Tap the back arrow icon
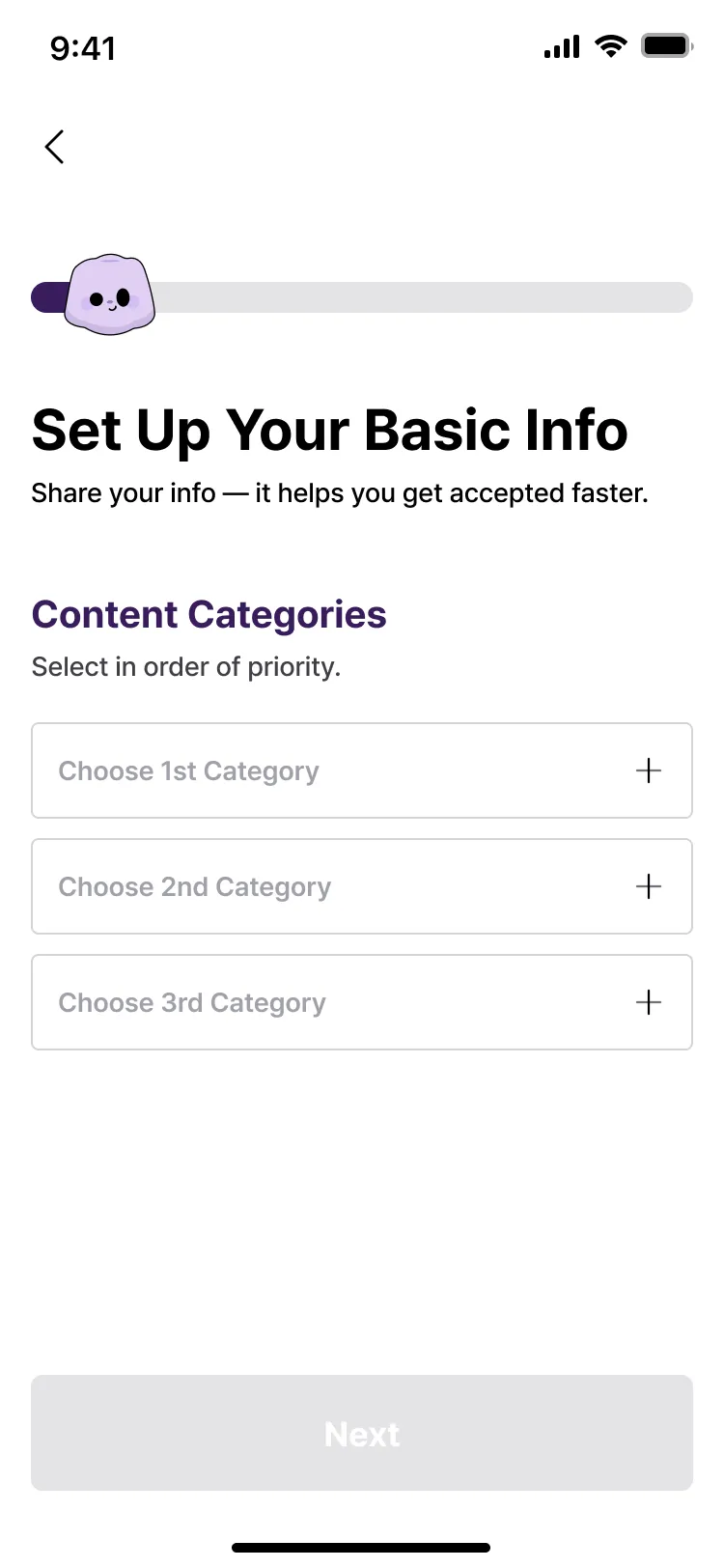The height and width of the screenshot is (1568, 724). point(55,147)
